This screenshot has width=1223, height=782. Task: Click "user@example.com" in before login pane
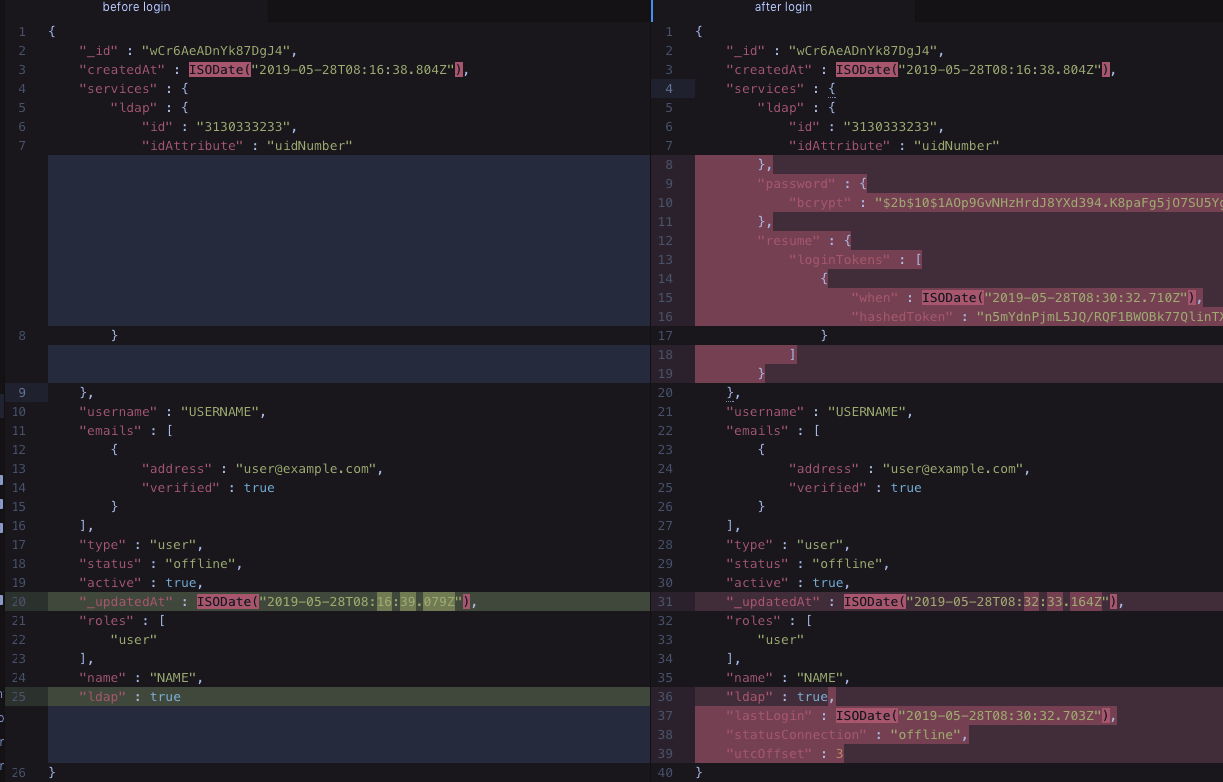coord(306,469)
